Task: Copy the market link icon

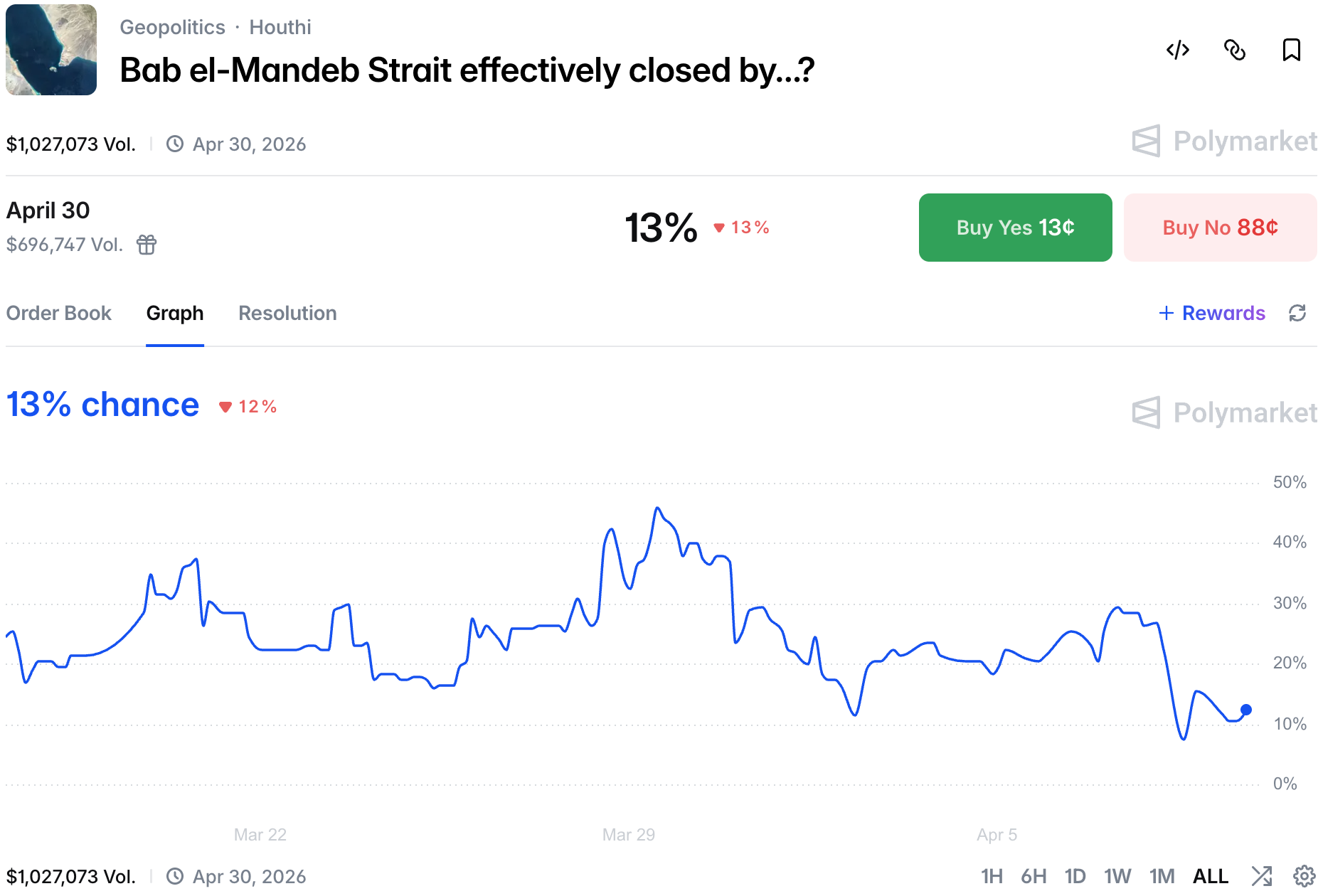Action: (1235, 50)
